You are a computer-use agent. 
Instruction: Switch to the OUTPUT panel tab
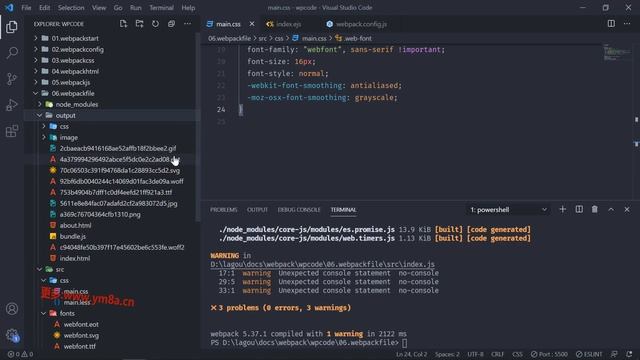coord(257,210)
